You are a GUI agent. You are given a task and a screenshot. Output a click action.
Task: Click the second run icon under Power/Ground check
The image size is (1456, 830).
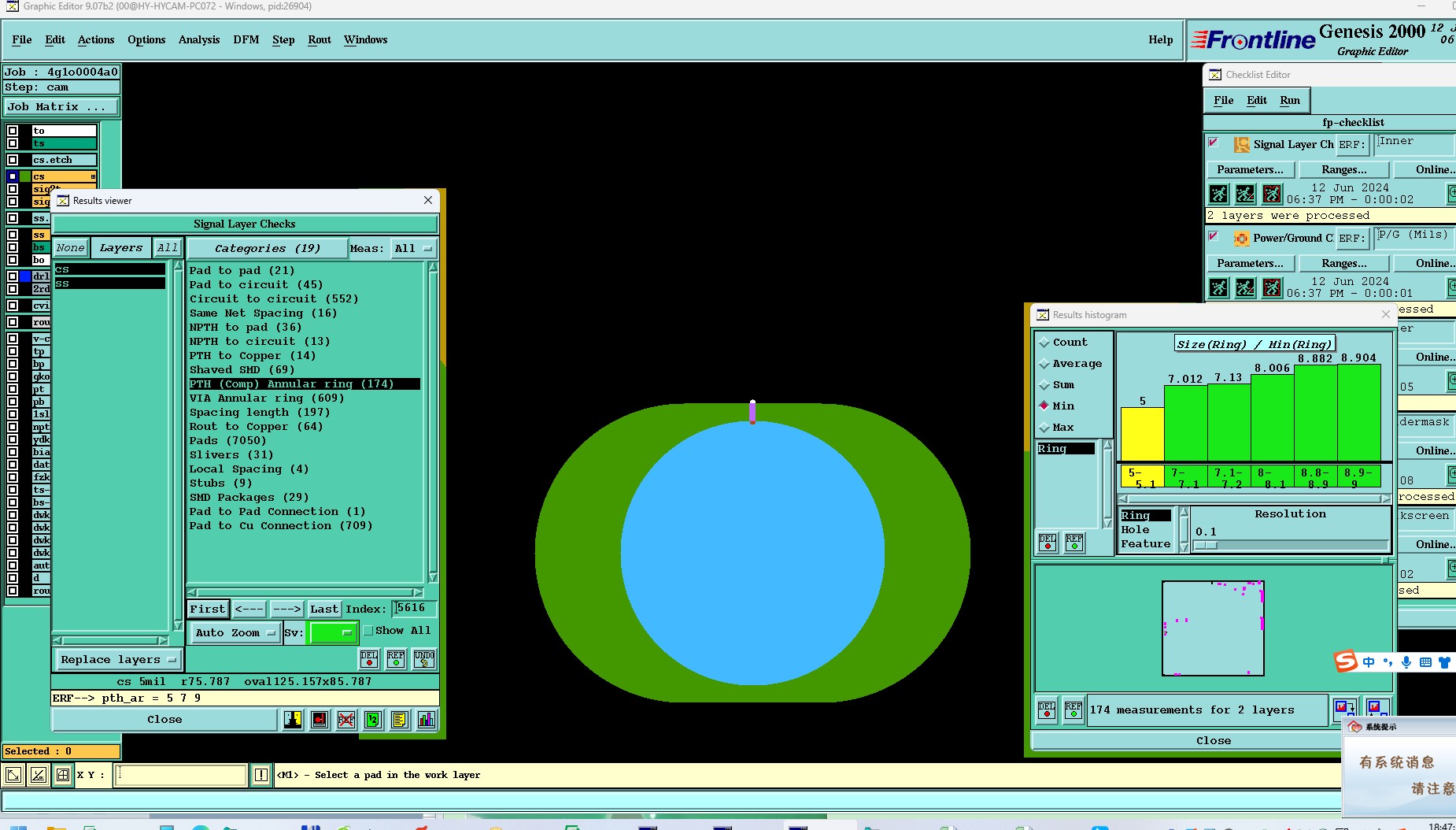1245,287
